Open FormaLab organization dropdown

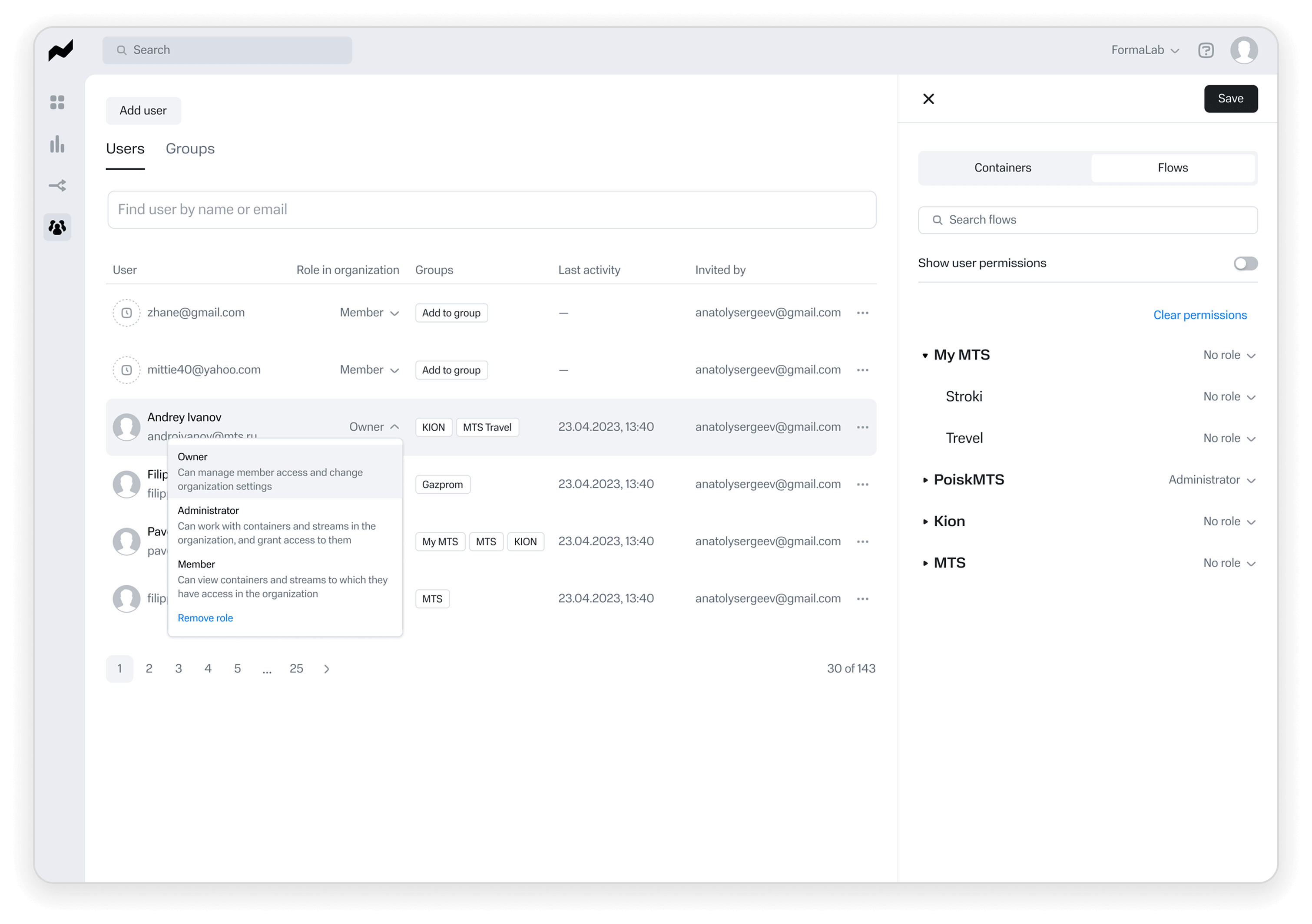pos(1145,50)
